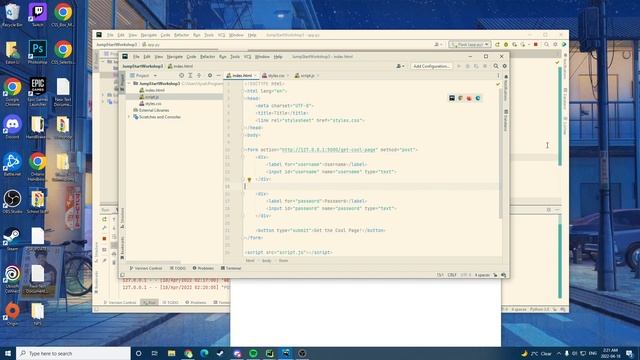This screenshot has width=640, height=360.
Task: Open Version Control tab in back window
Action: pos(120,302)
